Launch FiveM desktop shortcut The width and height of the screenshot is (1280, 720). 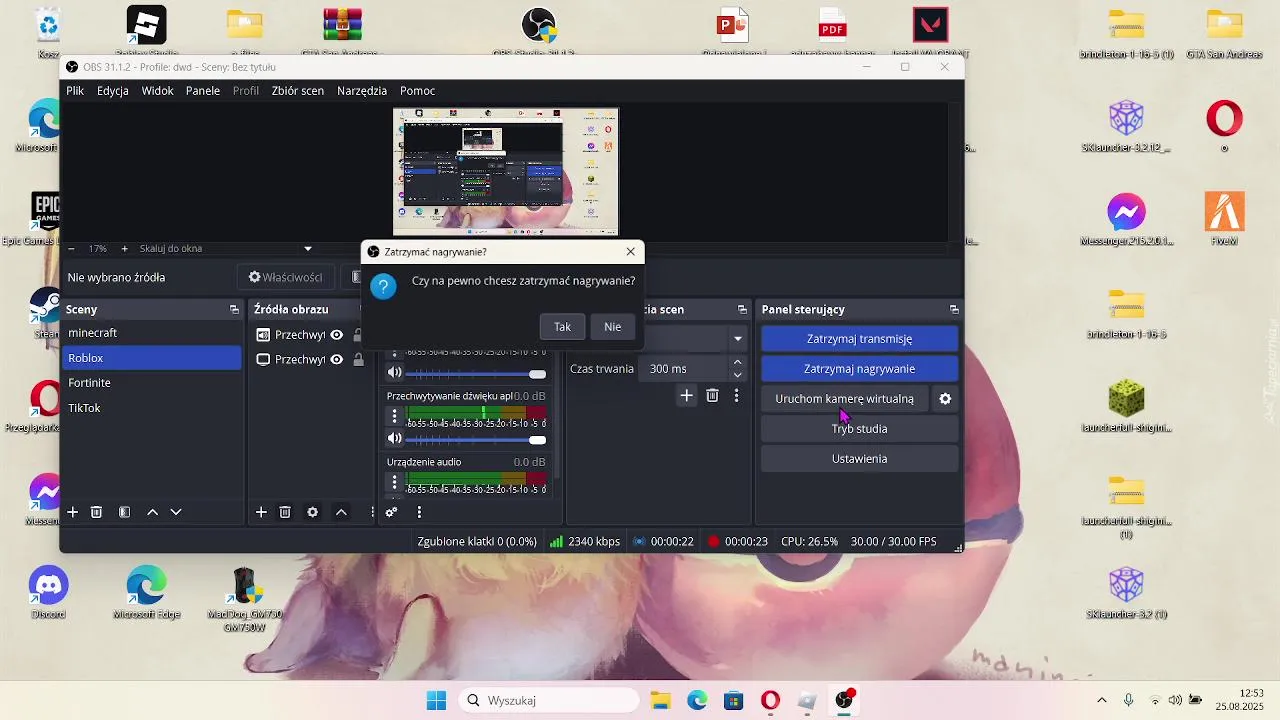1224,219
